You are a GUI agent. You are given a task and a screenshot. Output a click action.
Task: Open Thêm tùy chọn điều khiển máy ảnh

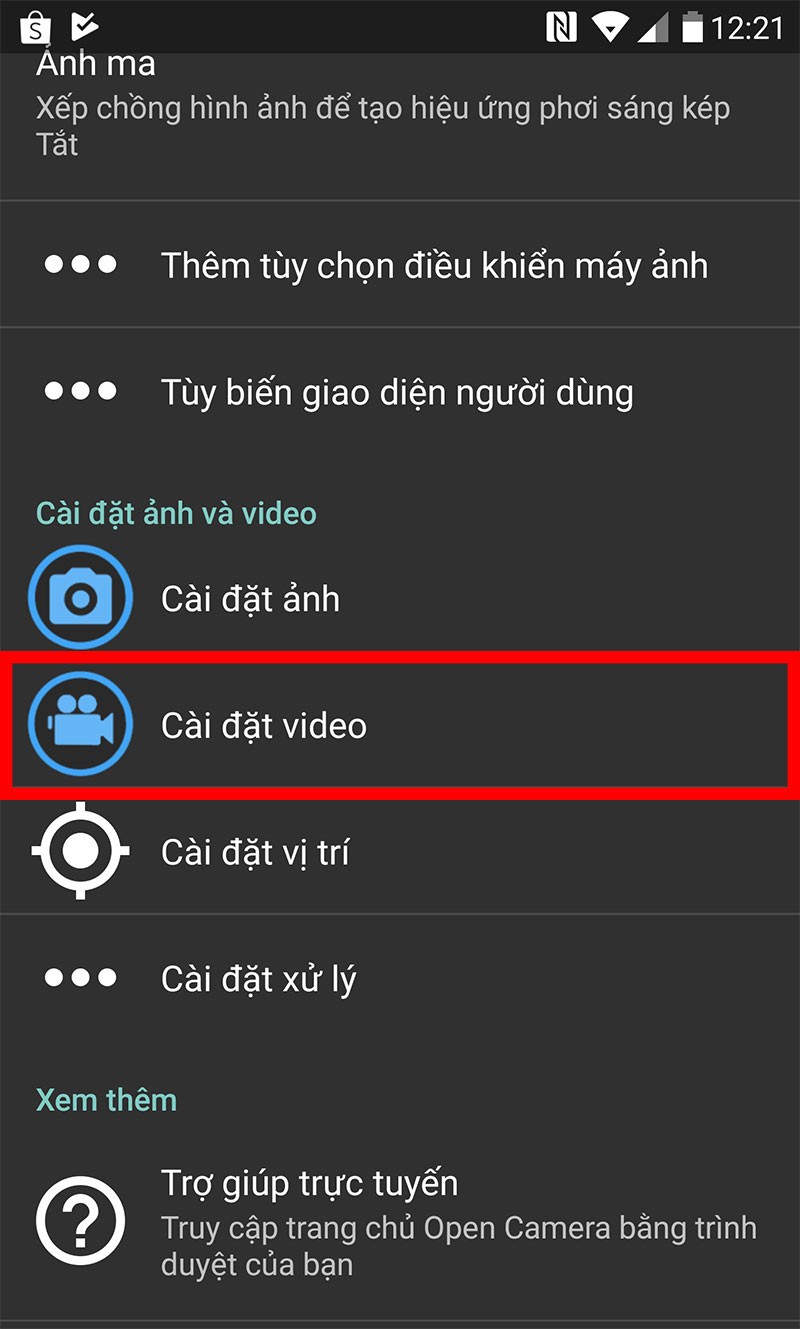click(400, 265)
